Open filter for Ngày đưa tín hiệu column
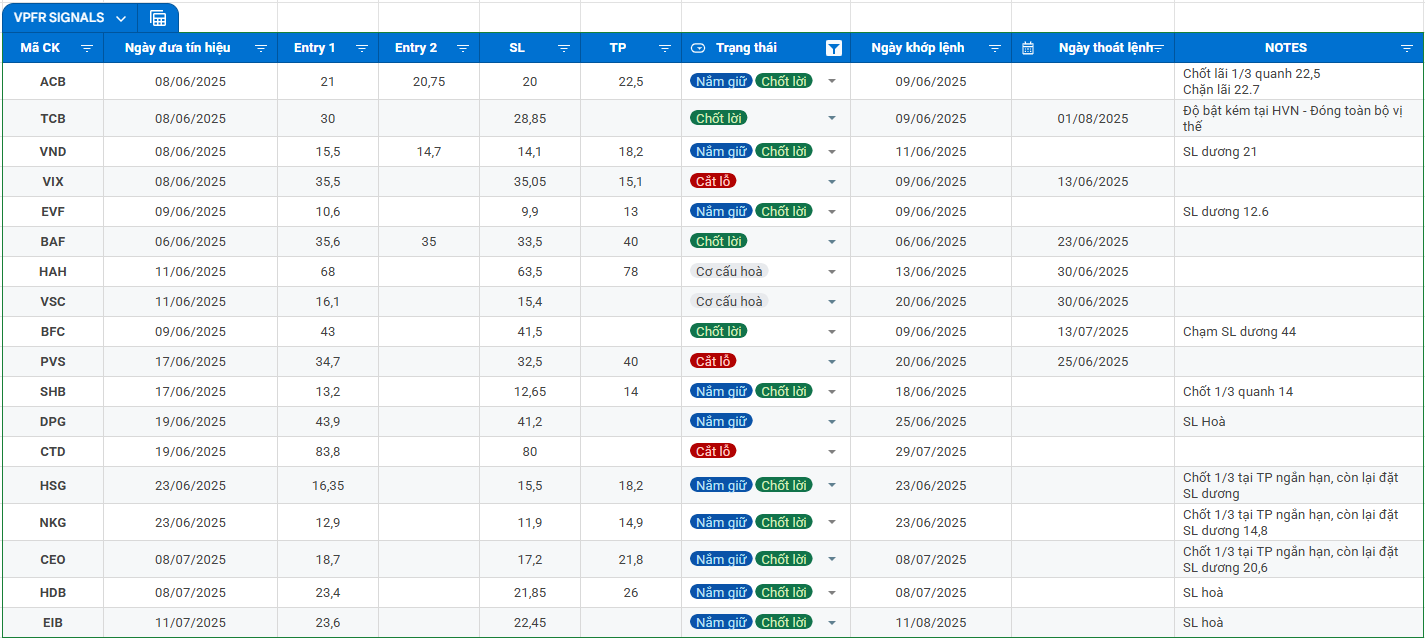This screenshot has width=1425, height=638. pos(261,48)
